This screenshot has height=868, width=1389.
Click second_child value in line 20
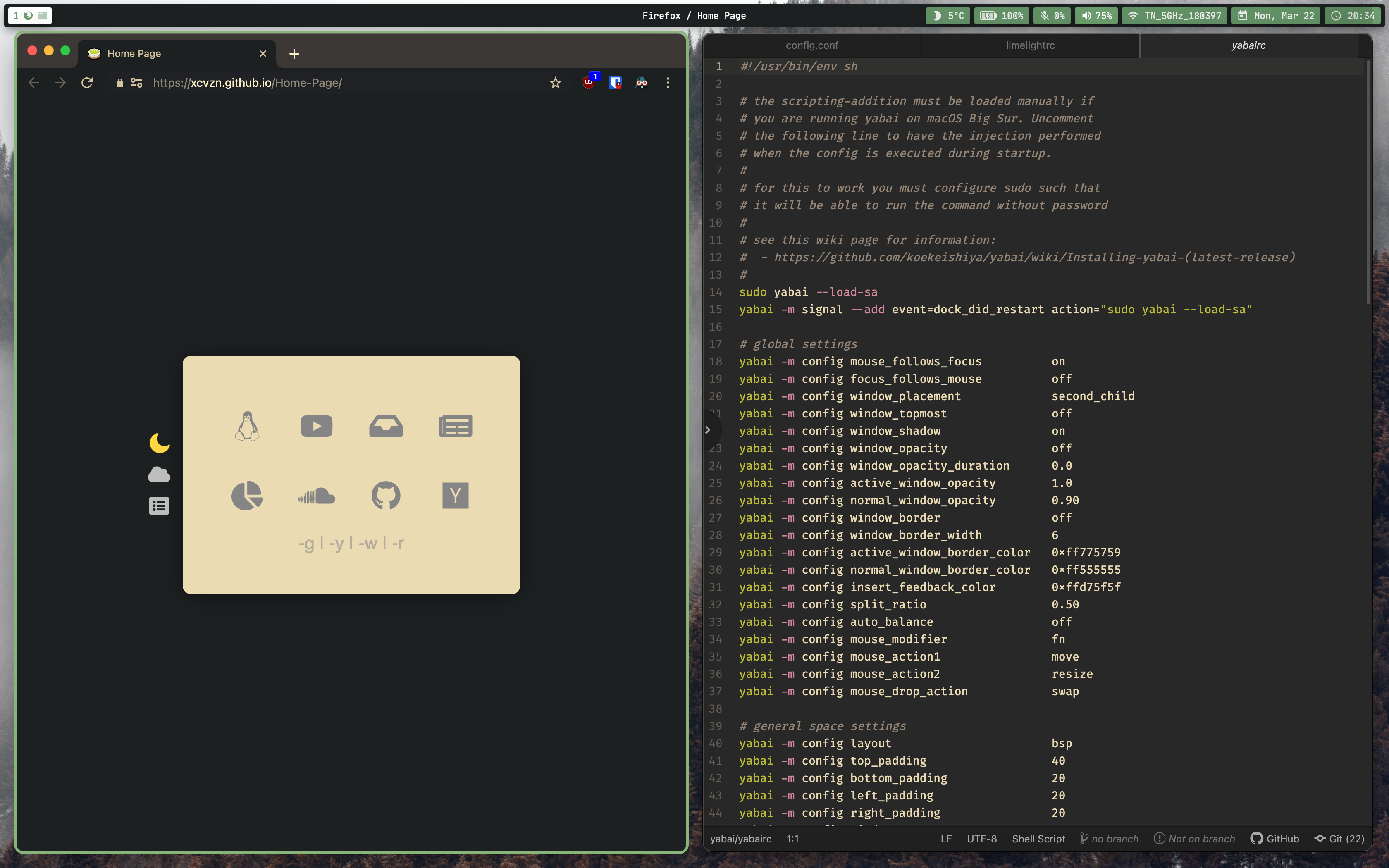(x=1093, y=396)
